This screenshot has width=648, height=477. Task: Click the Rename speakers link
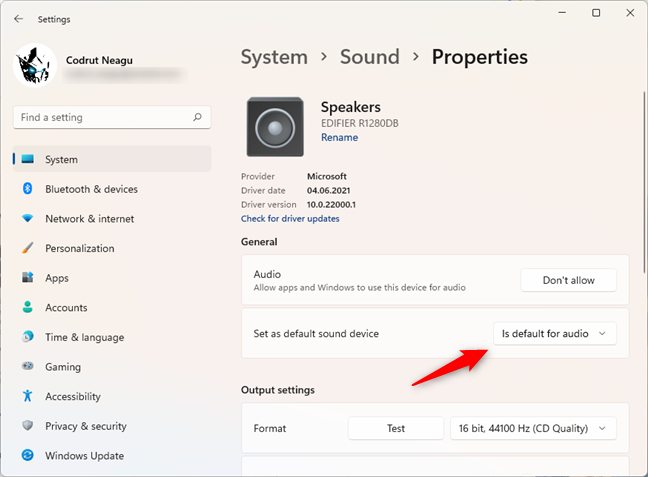339,138
